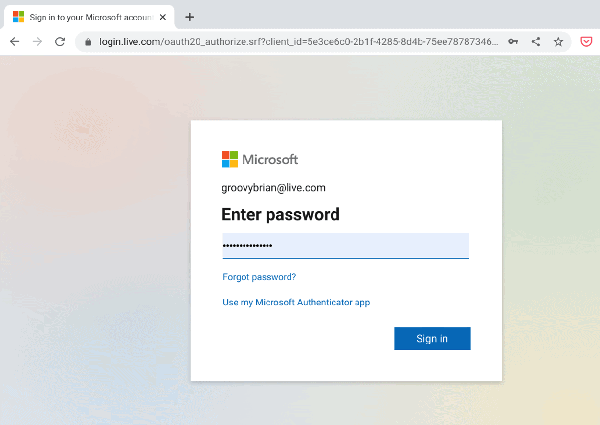
Task: Click the groovybrian@live.com account text
Action: click(273, 188)
